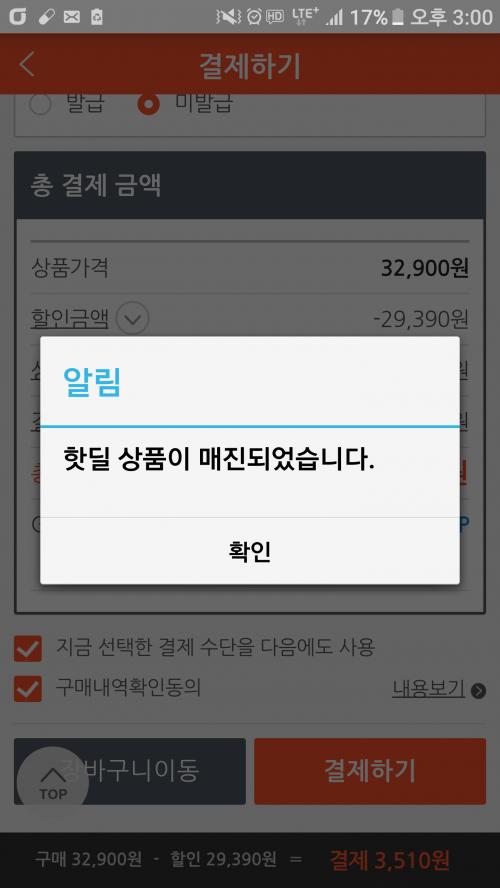Tap the 할인금액 underlined label
Screen dimensions: 500x888
(70, 318)
